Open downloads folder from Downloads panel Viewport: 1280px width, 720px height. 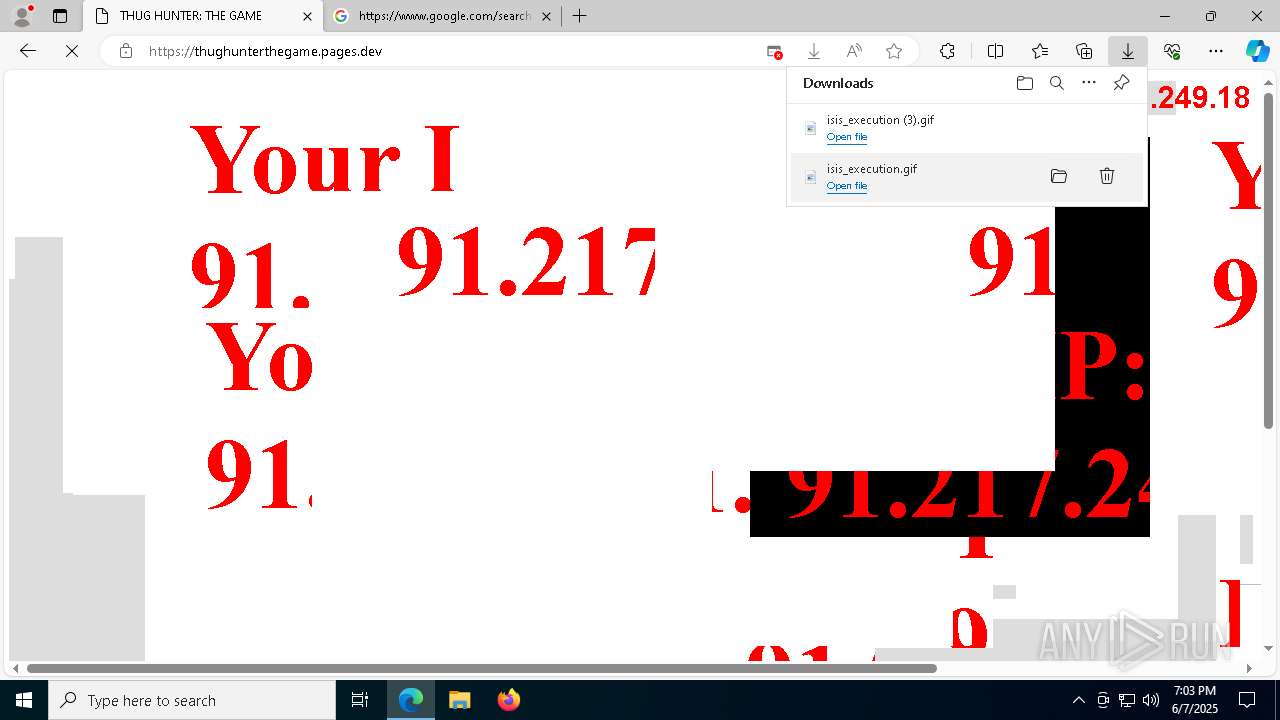point(1024,83)
